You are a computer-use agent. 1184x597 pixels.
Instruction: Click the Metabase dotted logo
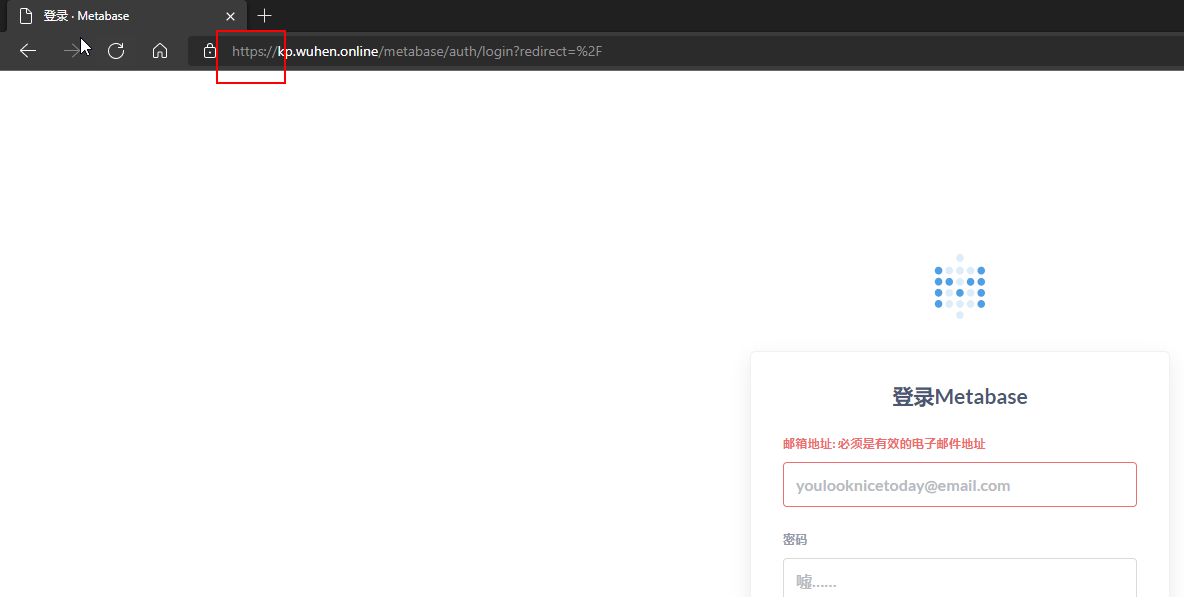point(960,287)
